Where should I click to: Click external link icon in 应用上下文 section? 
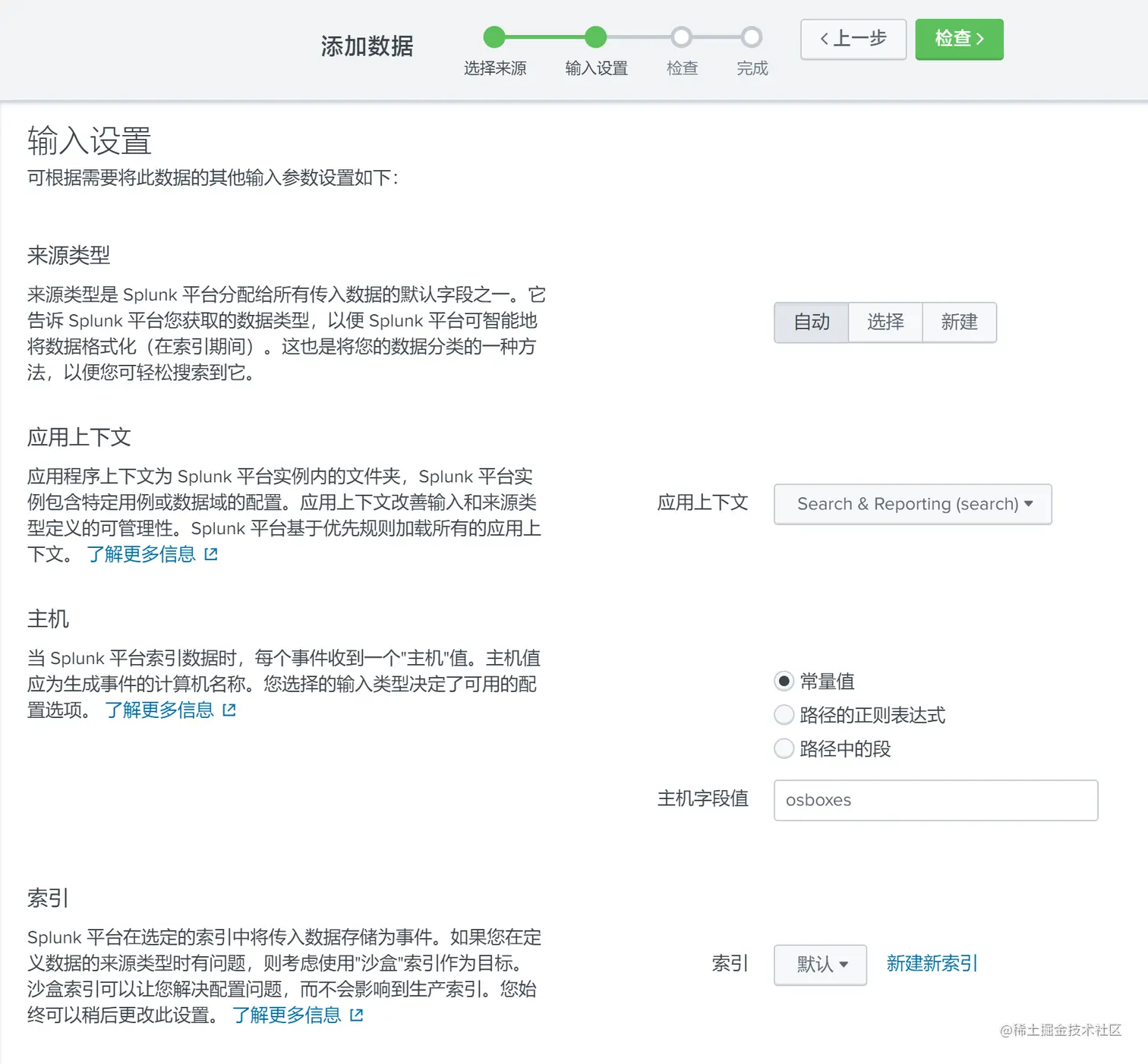click(x=211, y=555)
